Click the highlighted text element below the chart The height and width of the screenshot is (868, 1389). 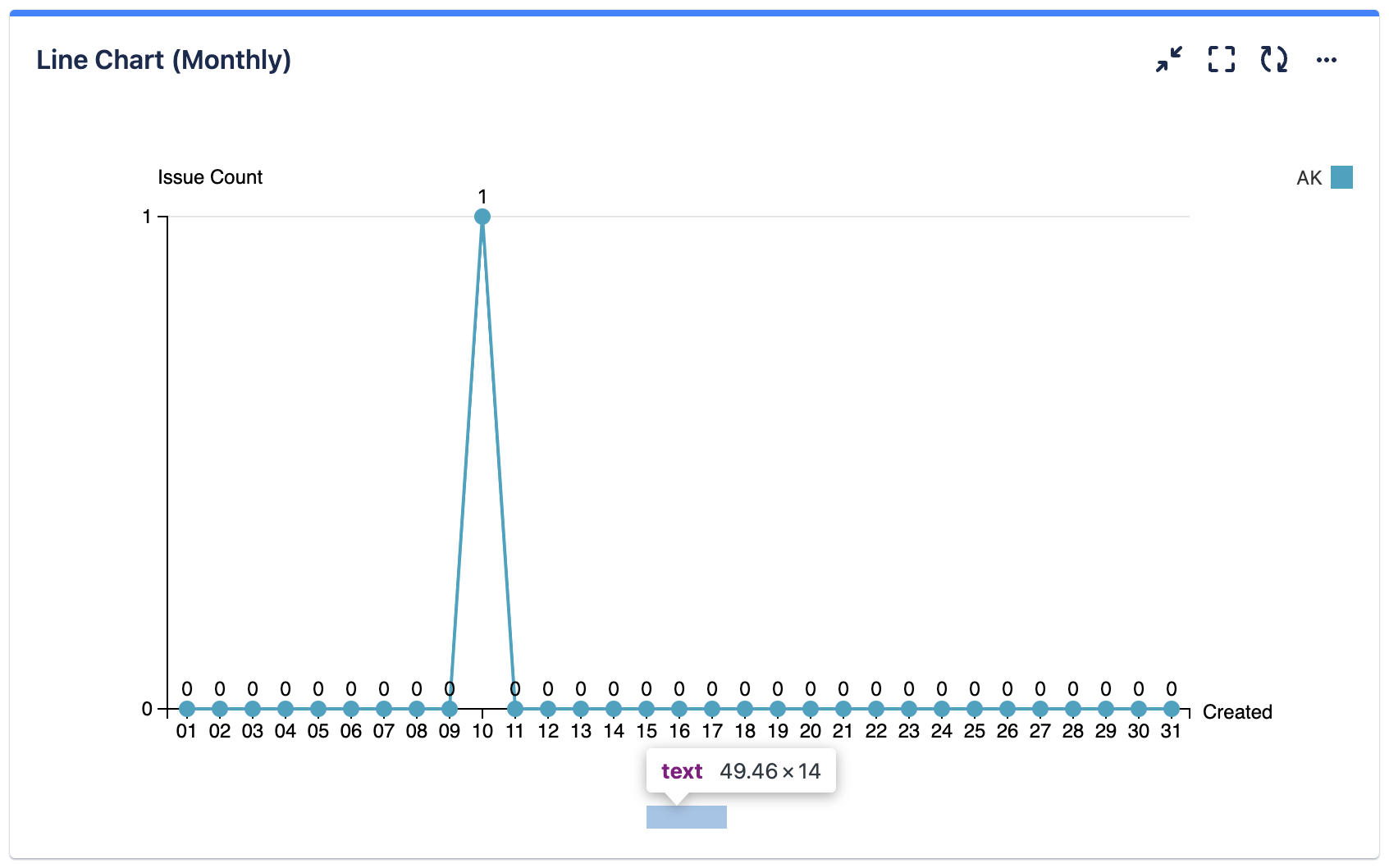(686, 817)
